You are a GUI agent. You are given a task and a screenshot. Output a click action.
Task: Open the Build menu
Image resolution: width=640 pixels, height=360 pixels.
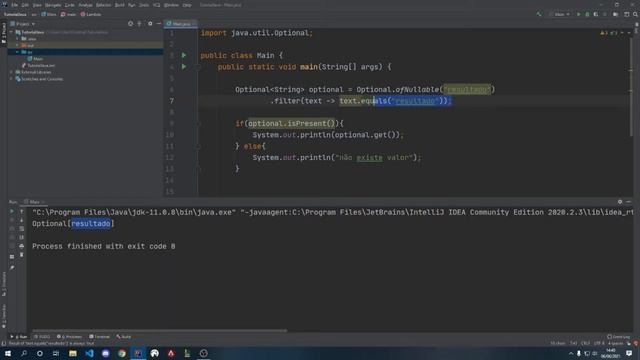point(120,5)
